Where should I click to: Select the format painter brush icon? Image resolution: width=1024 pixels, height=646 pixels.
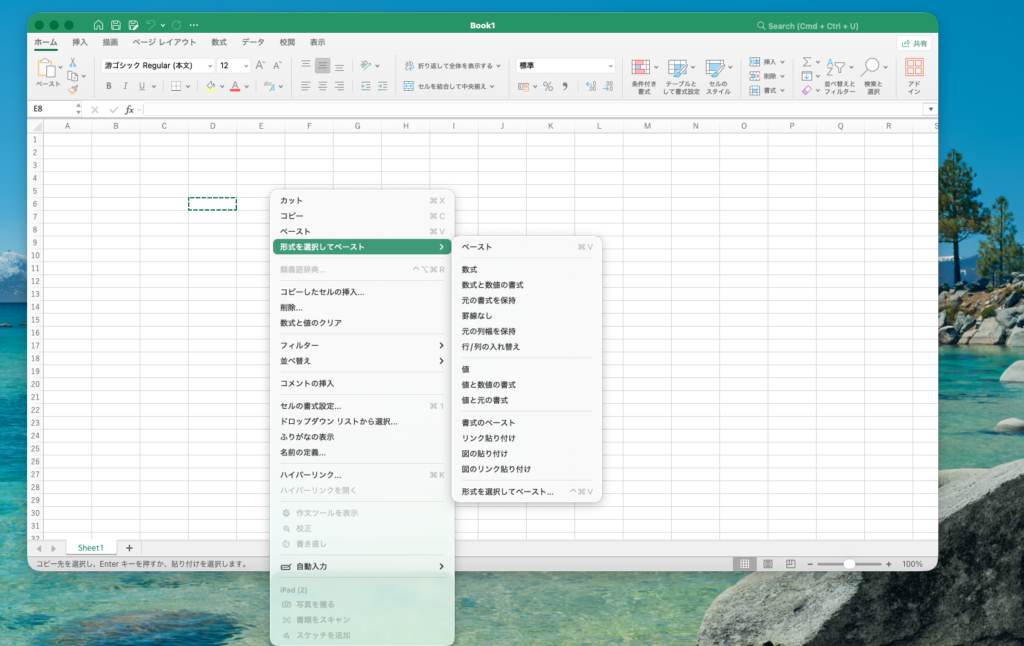[x=72, y=89]
